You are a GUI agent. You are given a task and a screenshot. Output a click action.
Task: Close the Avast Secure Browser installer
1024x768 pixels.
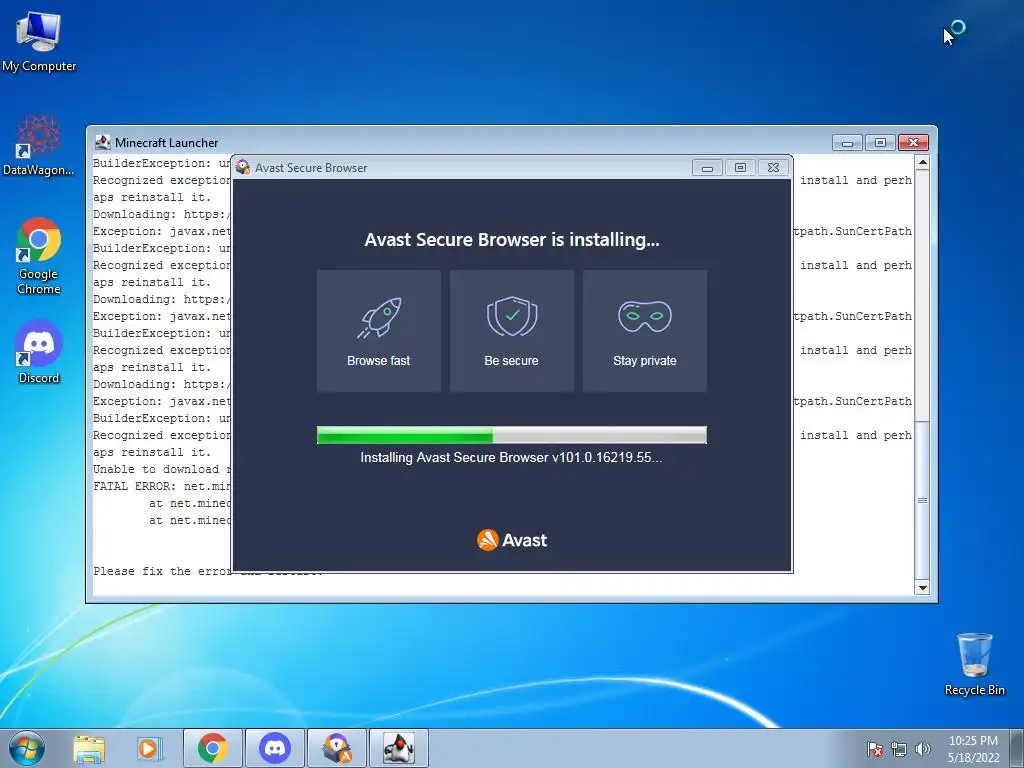click(x=773, y=168)
